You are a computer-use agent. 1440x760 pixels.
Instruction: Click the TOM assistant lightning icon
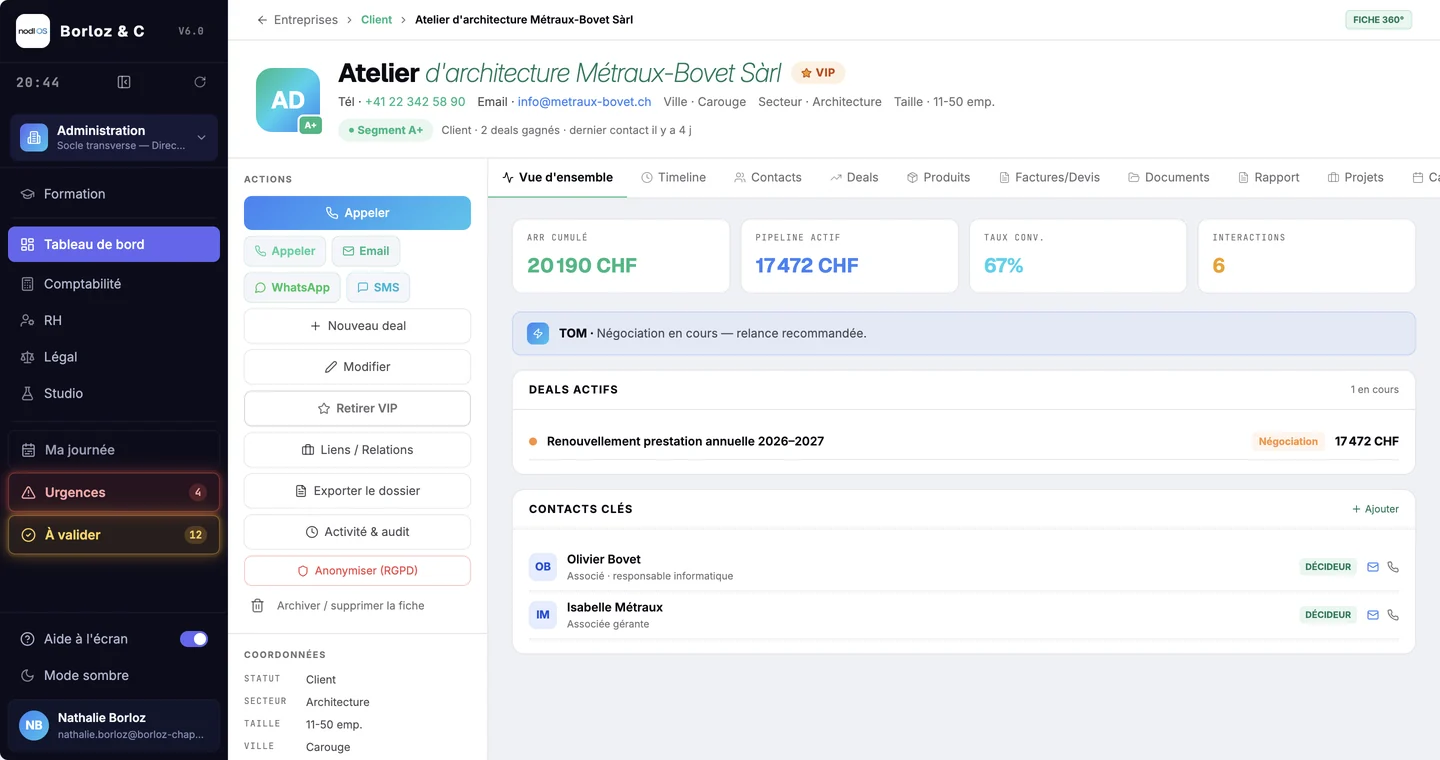coord(538,333)
